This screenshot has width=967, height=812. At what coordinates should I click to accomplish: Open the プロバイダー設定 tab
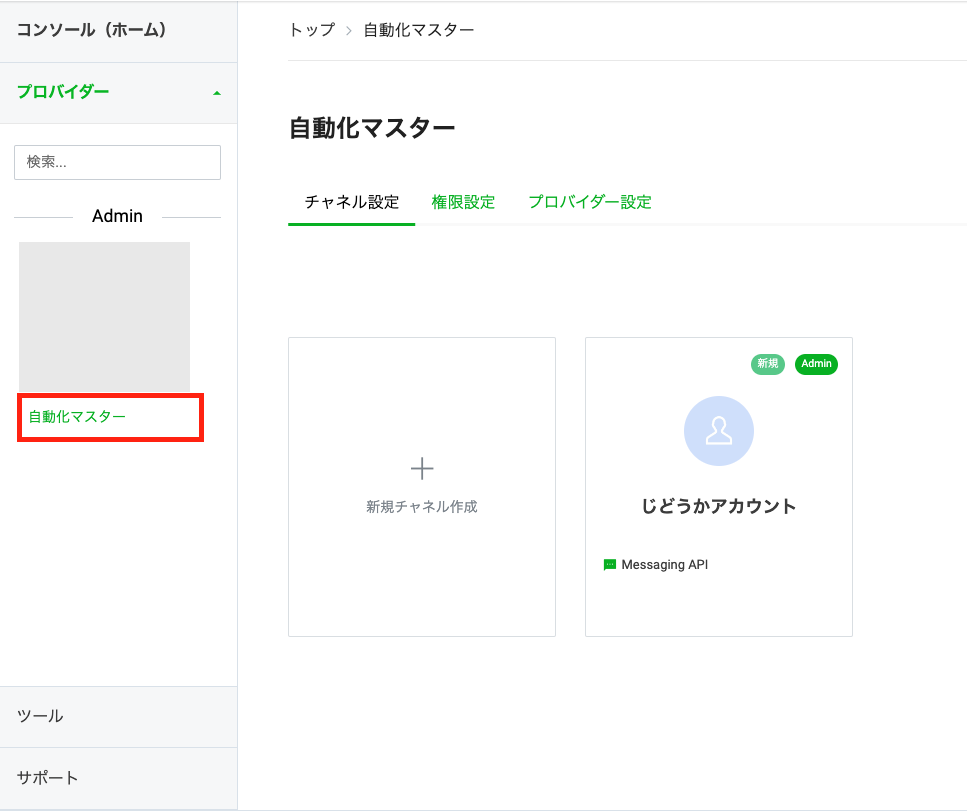pyautogui.click(x=589, y=202)
